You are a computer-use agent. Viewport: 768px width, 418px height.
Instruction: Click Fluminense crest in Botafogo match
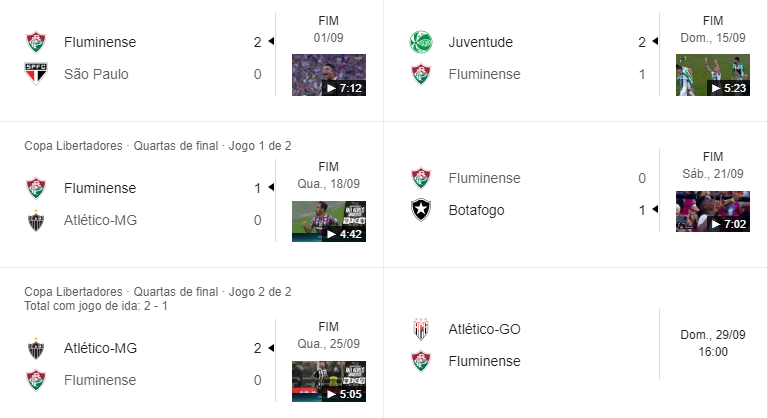pyautogui.click(x=421, y=178)
